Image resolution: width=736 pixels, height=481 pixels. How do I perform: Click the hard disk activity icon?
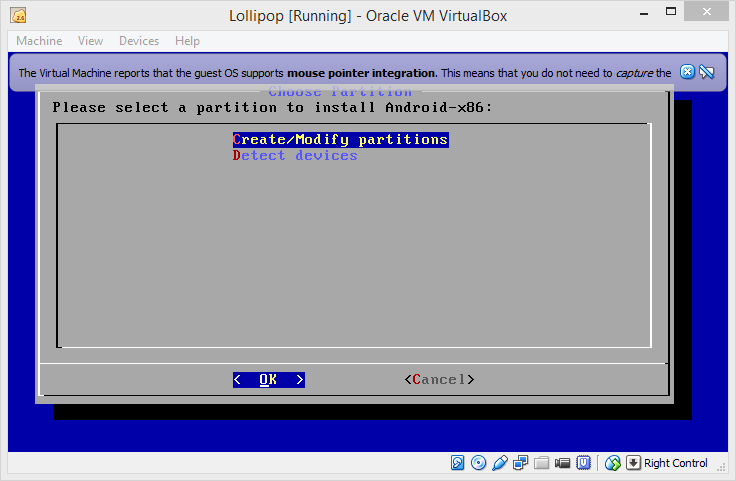[x=458, y=463]
